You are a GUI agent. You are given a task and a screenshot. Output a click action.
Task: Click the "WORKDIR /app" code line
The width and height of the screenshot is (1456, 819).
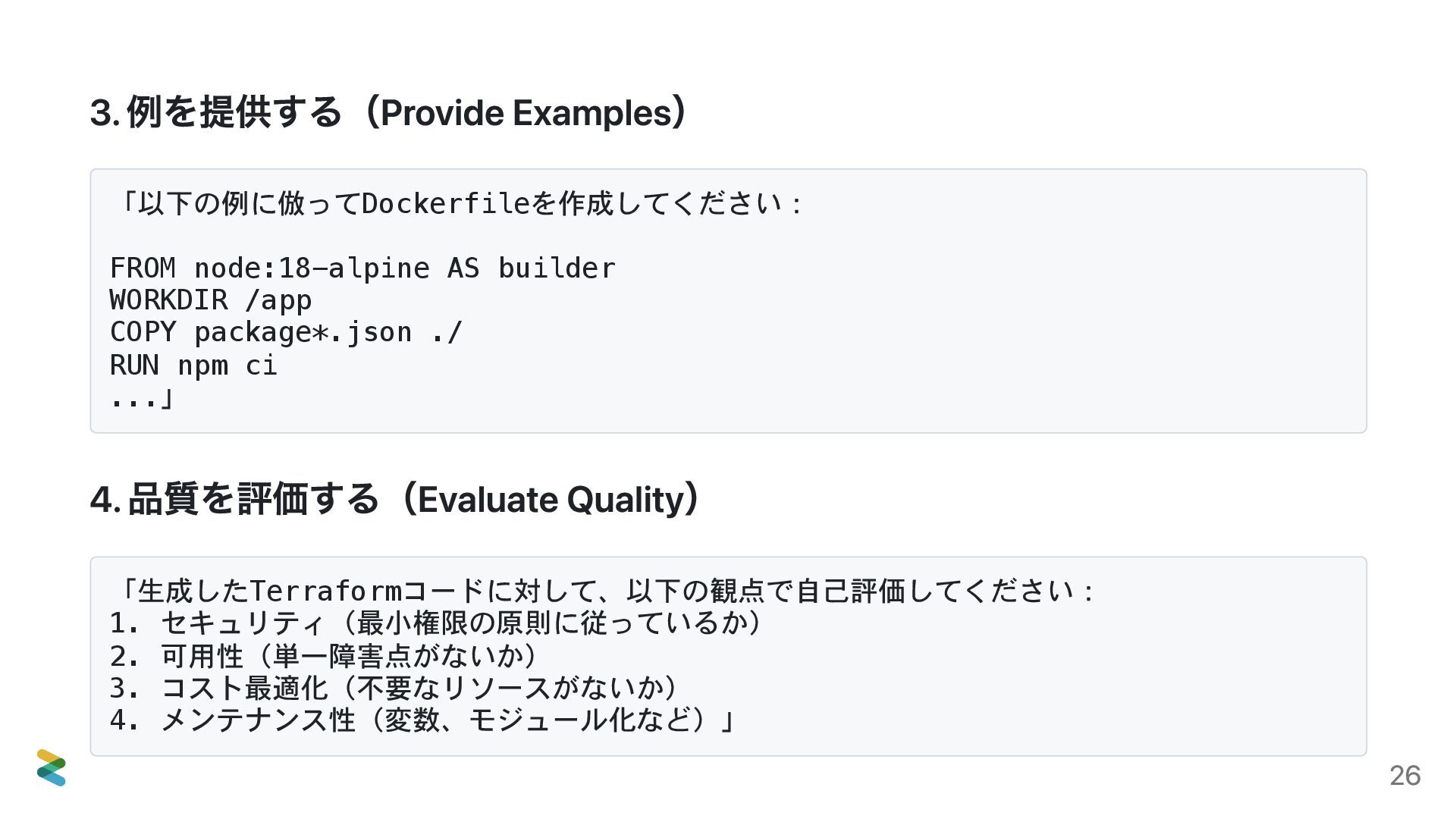[x=211, y=300]
